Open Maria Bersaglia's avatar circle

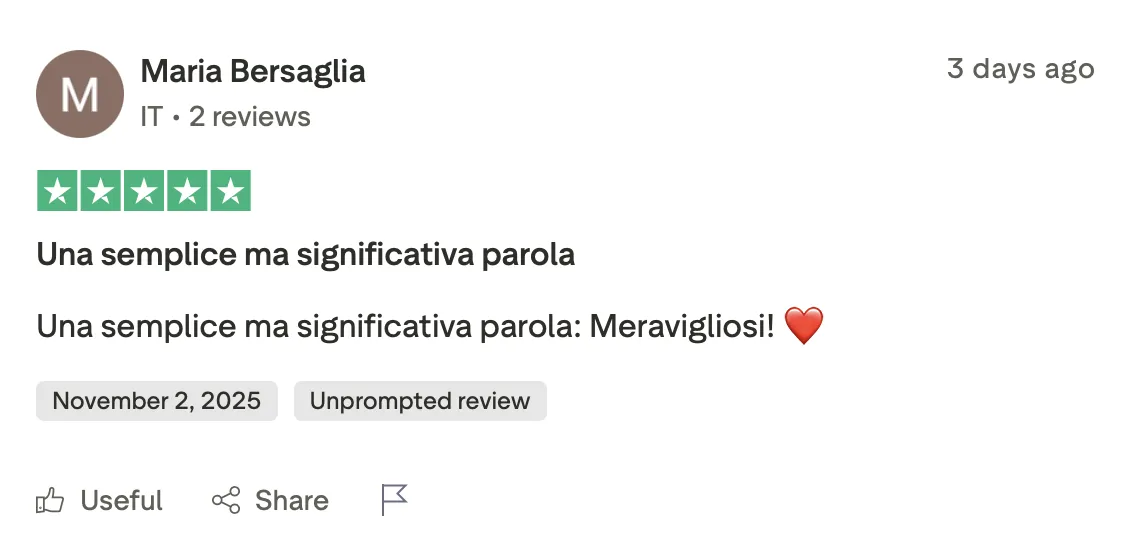pyautogui.click(x=80, y=94)
